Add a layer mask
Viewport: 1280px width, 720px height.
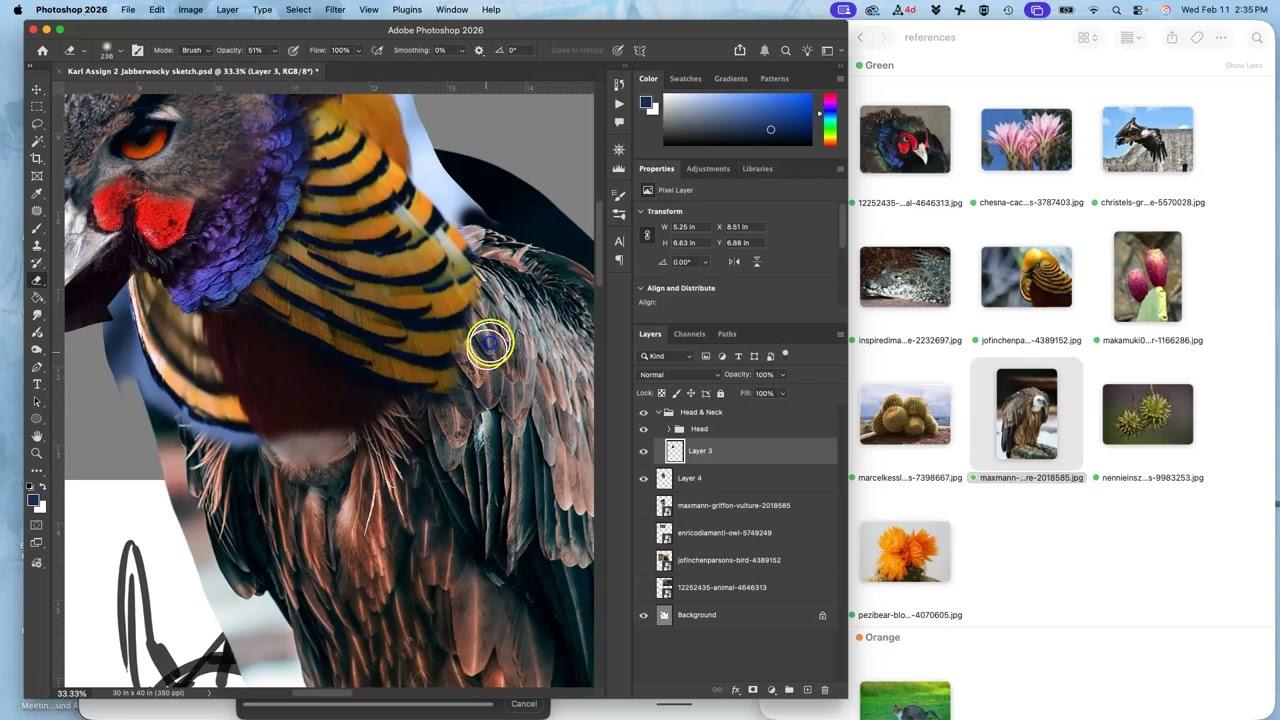753,690
